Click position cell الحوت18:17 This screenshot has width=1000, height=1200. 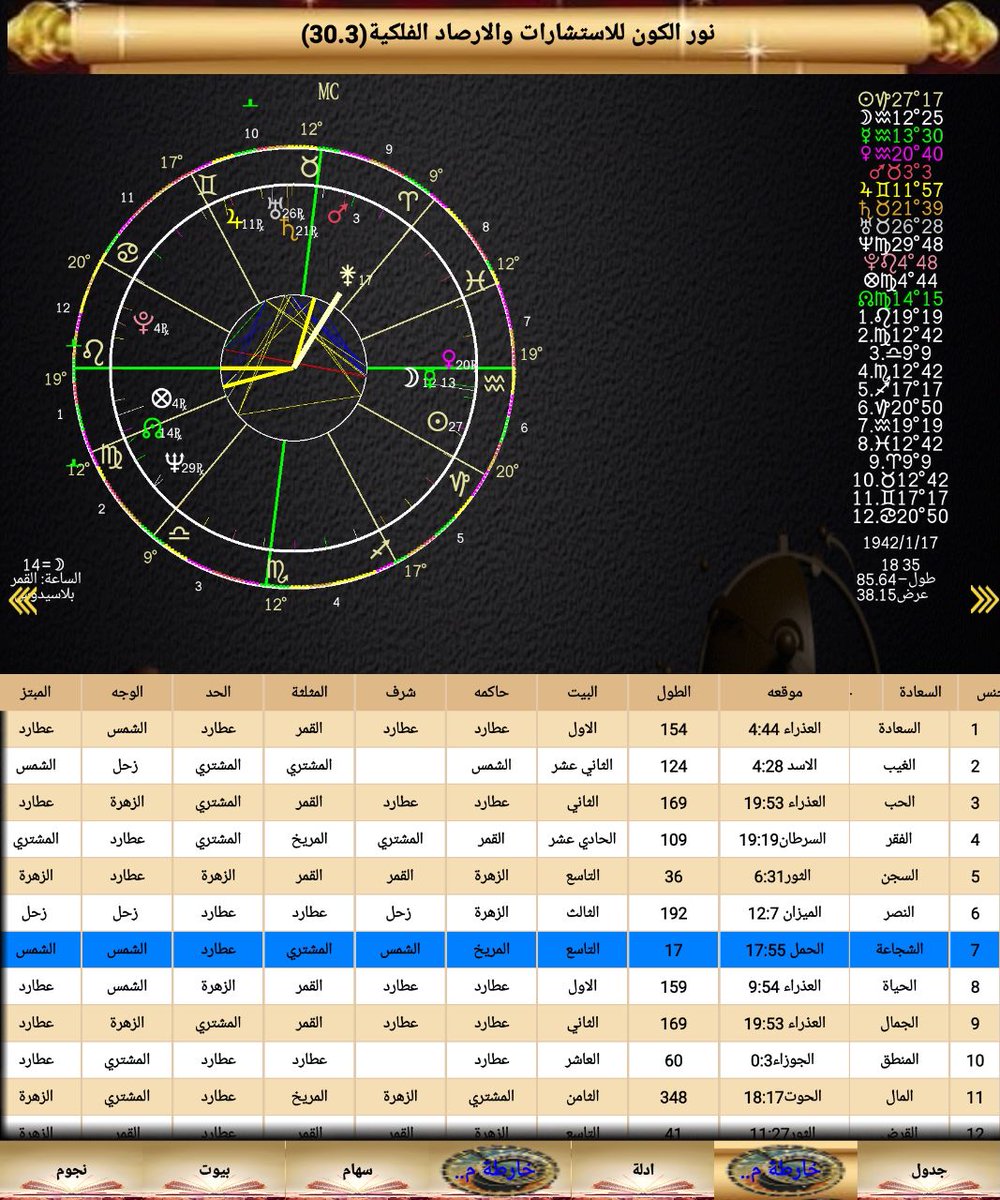pos(785,1096)
